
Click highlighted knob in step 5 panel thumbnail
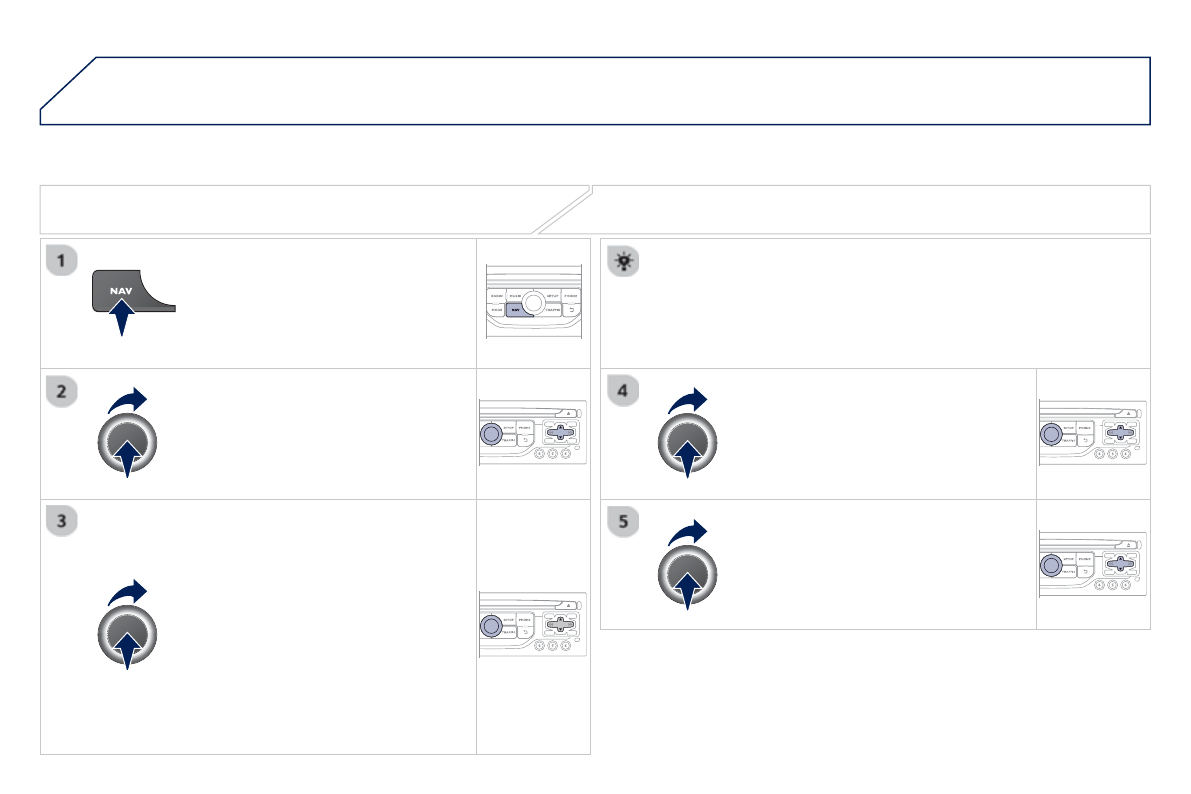1051,564
